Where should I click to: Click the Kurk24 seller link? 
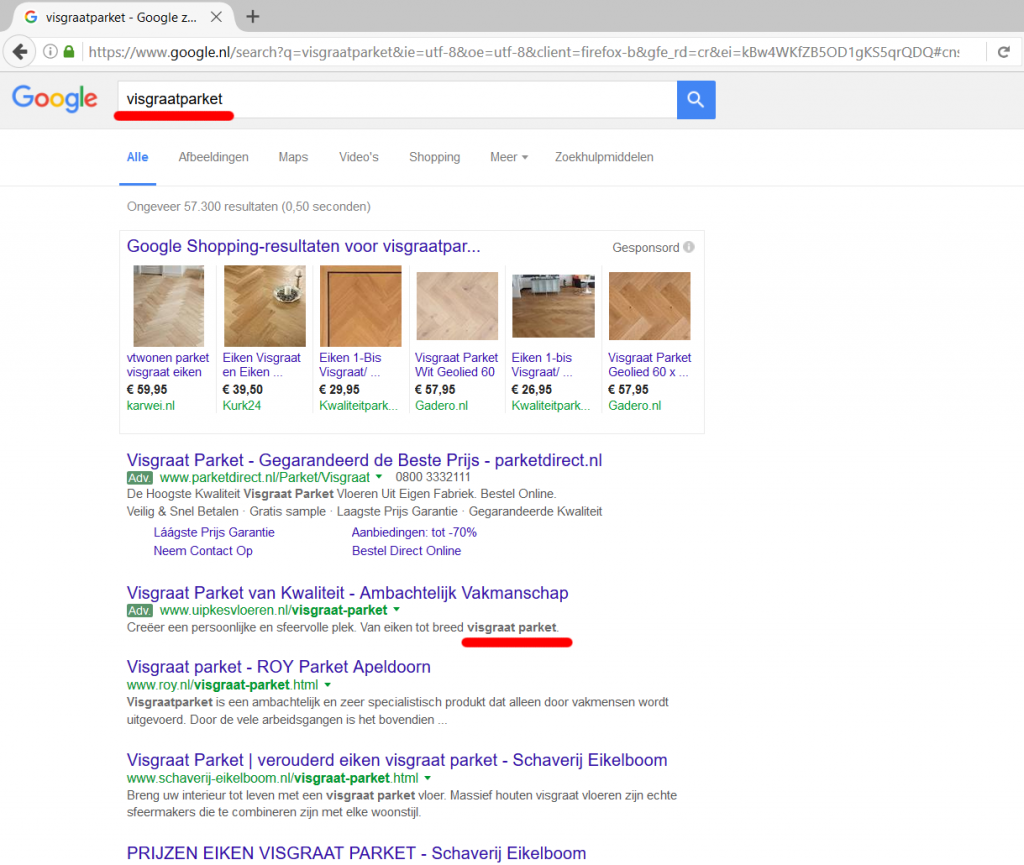click(x=242, y=405)
